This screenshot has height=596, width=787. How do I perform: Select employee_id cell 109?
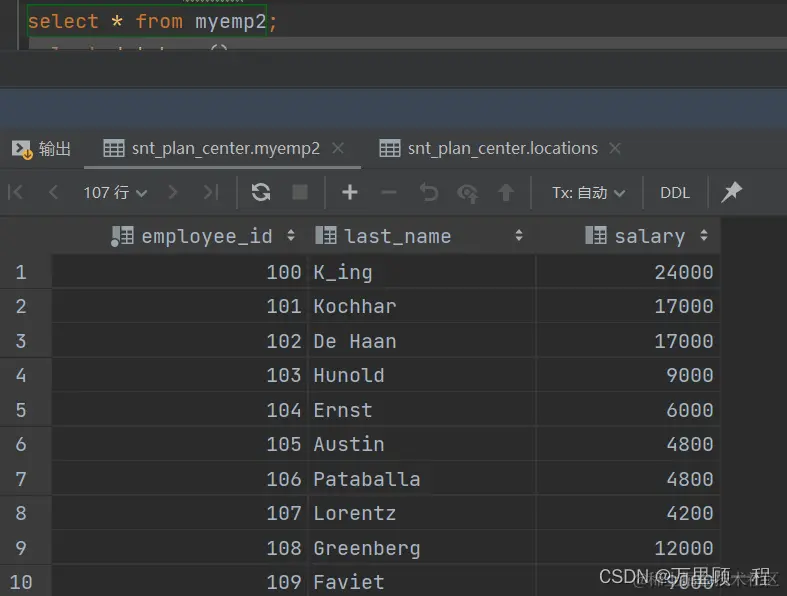click(x=179, y=581)
